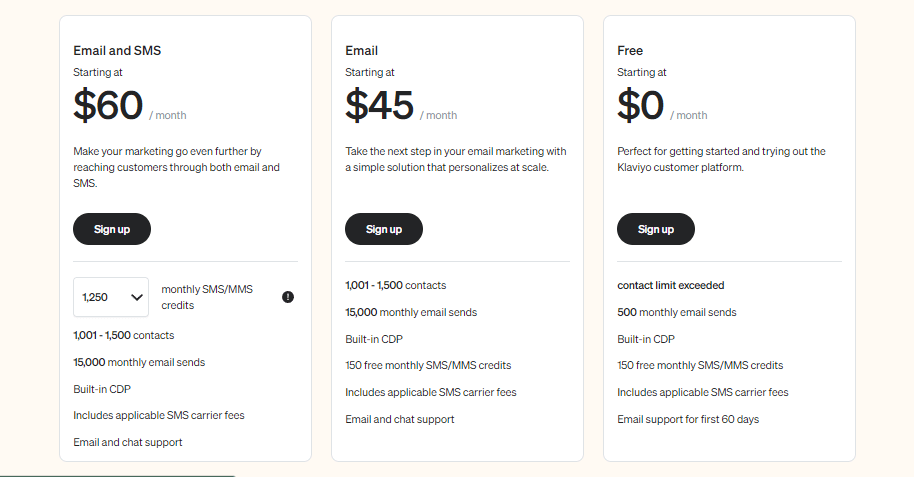Click the chevron arrow in the credits selector

[136, 297]
